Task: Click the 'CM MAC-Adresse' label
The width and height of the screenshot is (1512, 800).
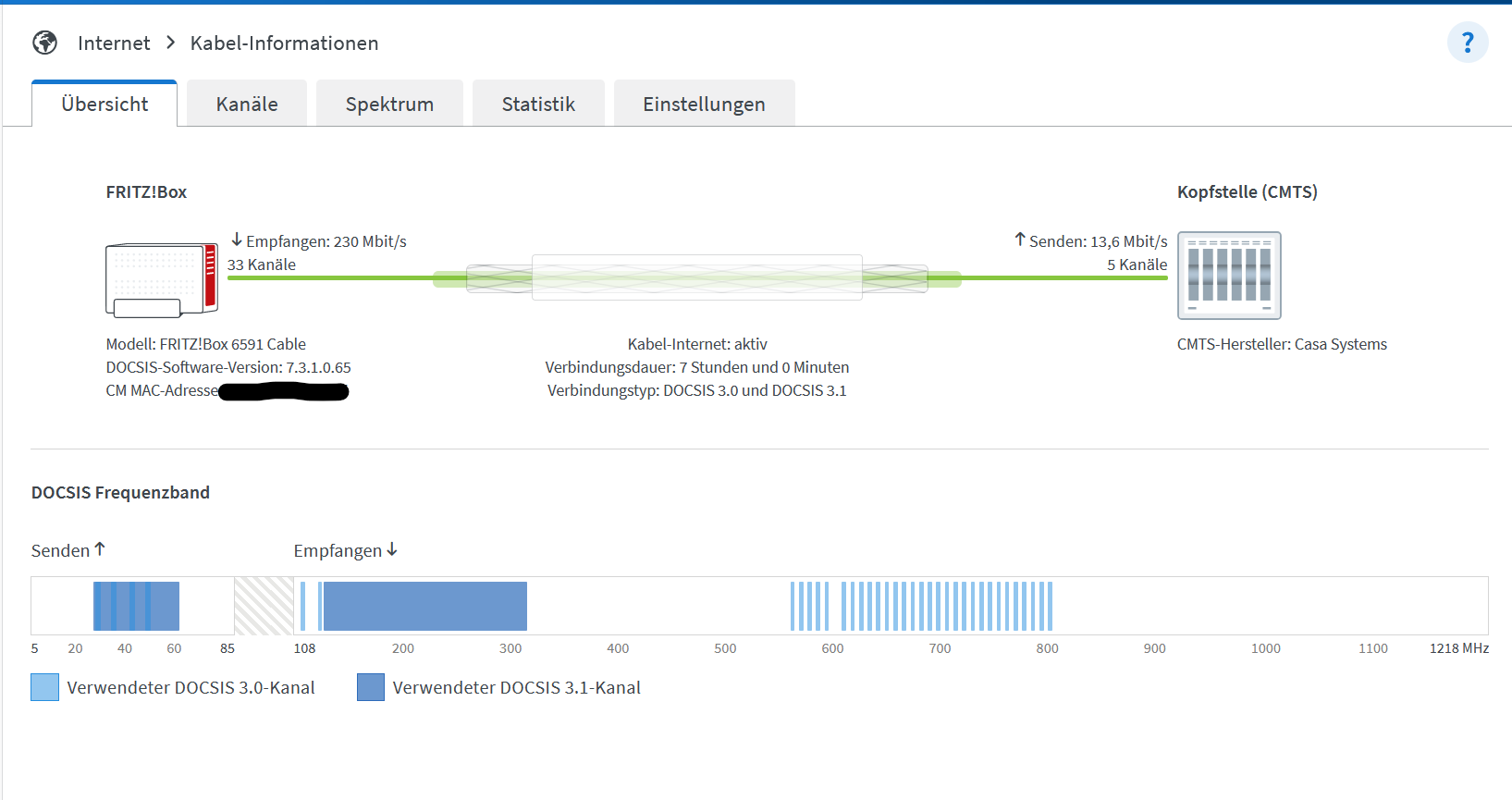Action: click(x=162, y=390)
